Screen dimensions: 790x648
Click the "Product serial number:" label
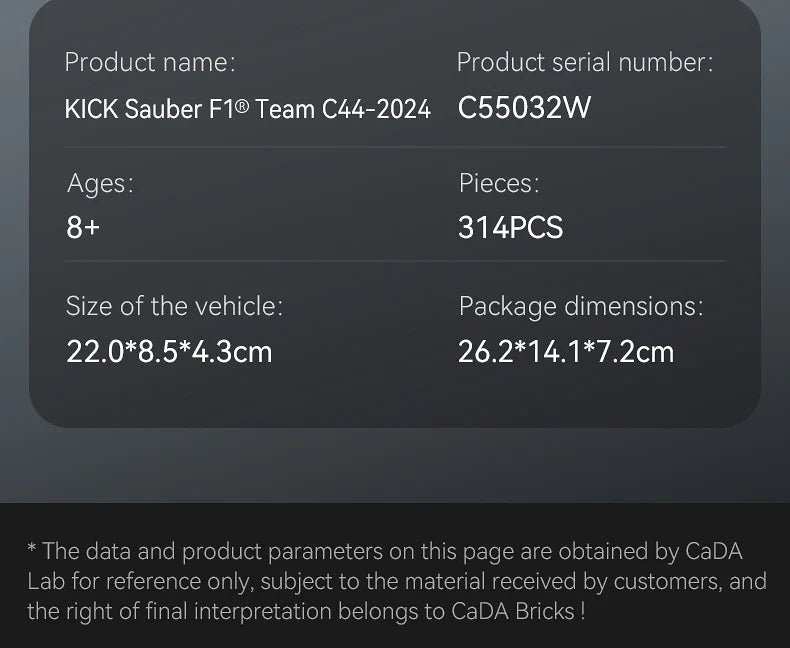pos(585,62)
